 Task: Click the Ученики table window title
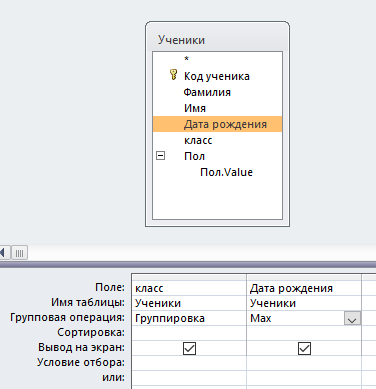pos(181,40)
